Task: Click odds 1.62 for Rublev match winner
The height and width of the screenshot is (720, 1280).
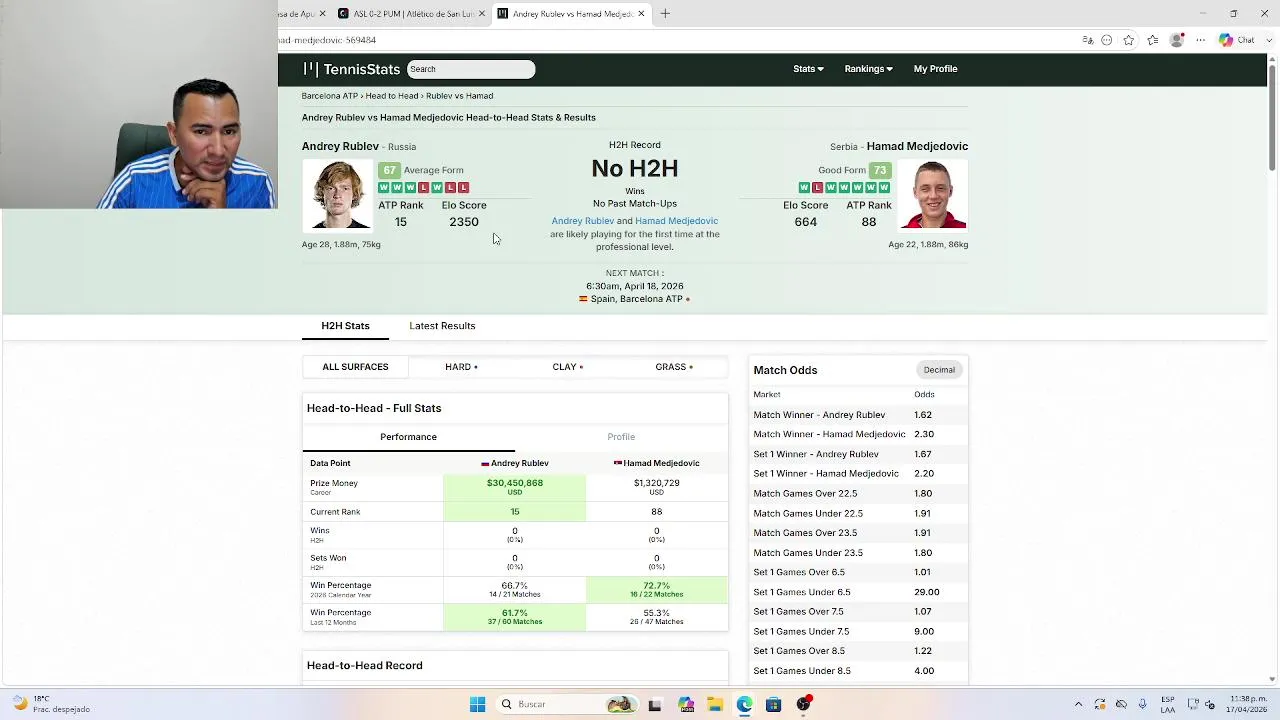Action: [x=923, y=415]
